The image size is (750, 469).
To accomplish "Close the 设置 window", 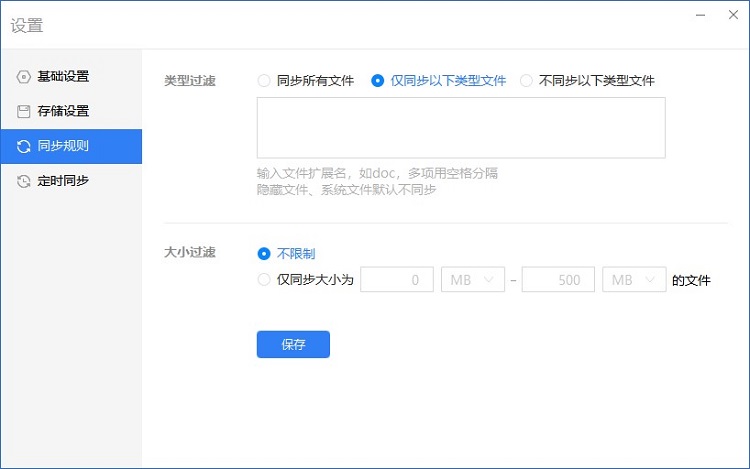I will click(x=733, y=15).
